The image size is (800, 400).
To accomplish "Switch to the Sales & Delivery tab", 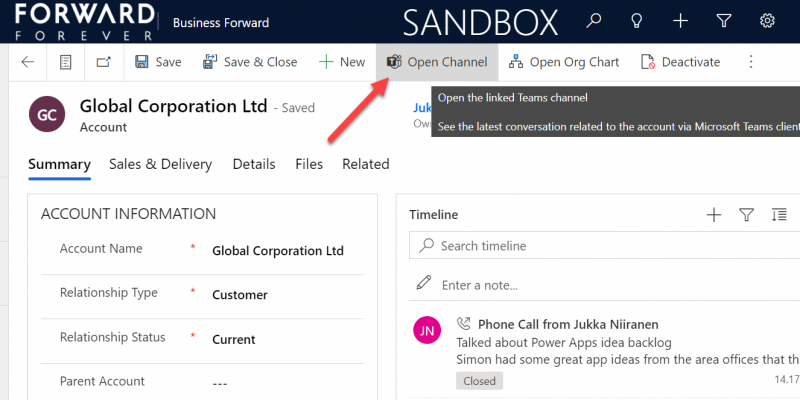I will point(160,164).
